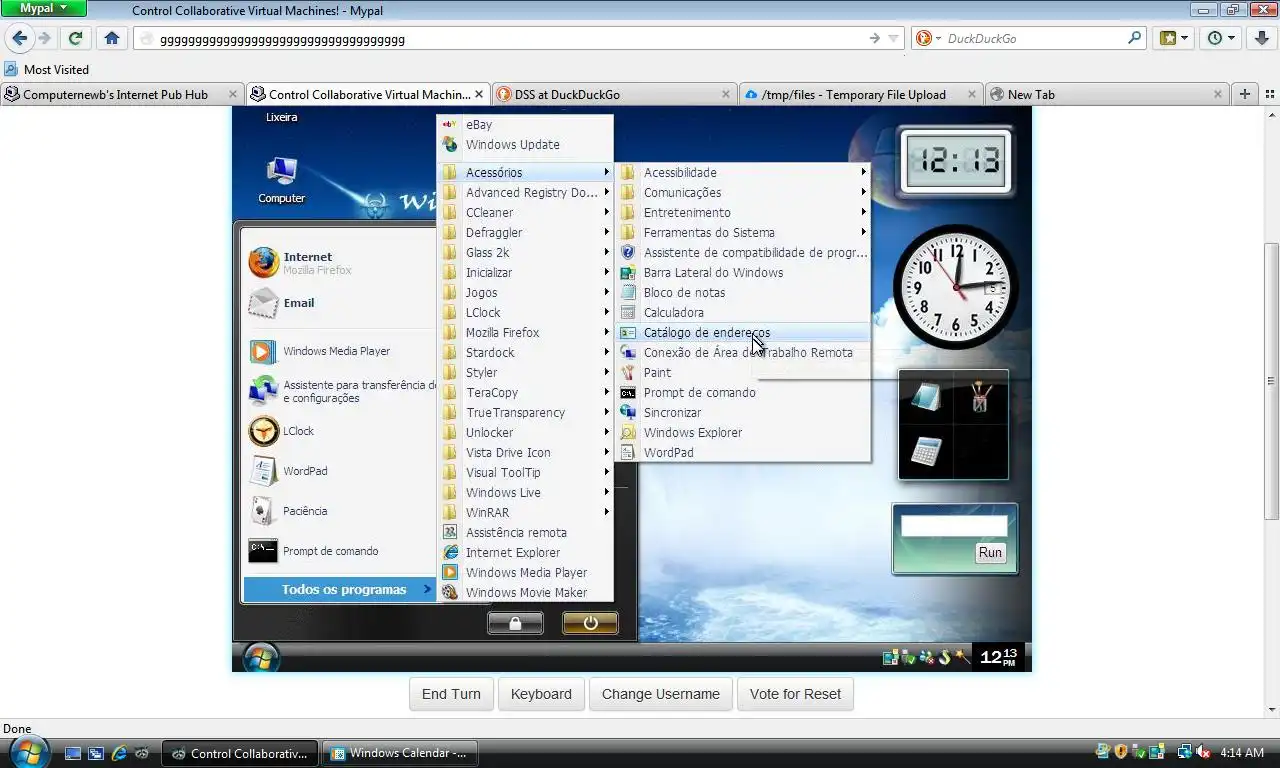Open the Downloads arrow icon in toolbar

pos(1262,38)
